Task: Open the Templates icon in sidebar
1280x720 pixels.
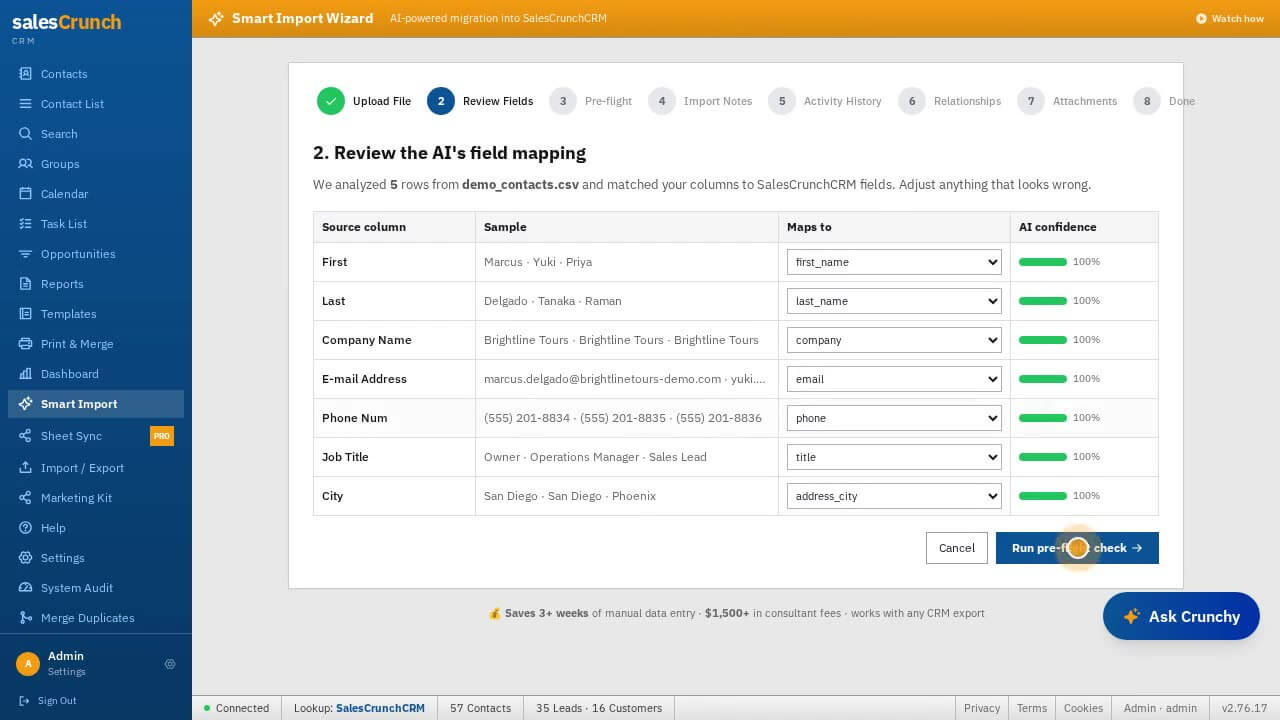Action: 25,314
